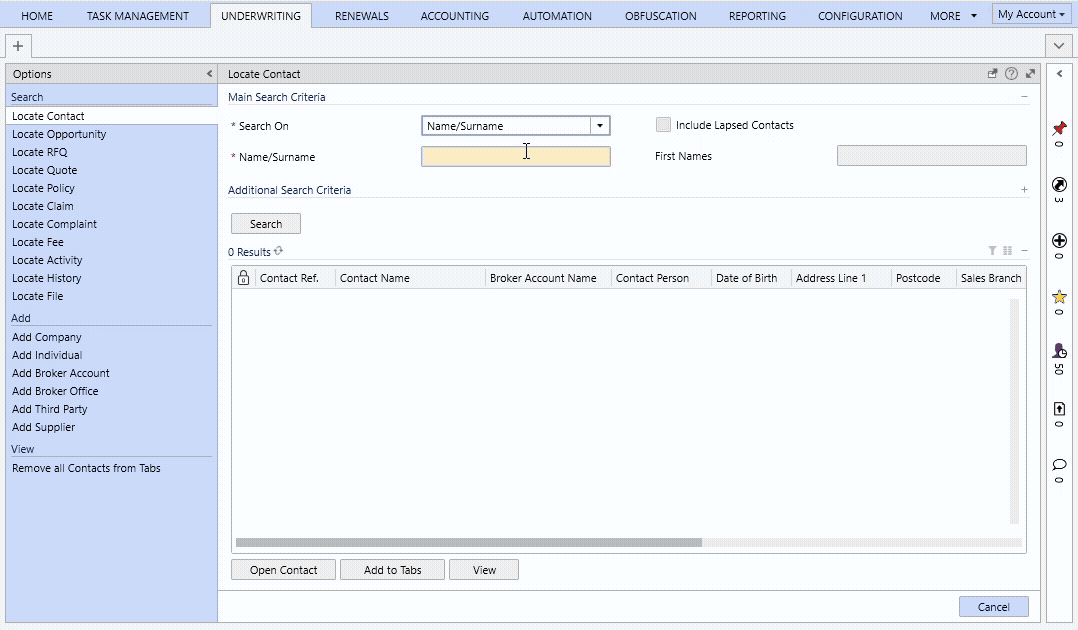Toggle Include Lapsed Contacts checkbox
This screenshot has height=630, width=1078.
point(663,124)
